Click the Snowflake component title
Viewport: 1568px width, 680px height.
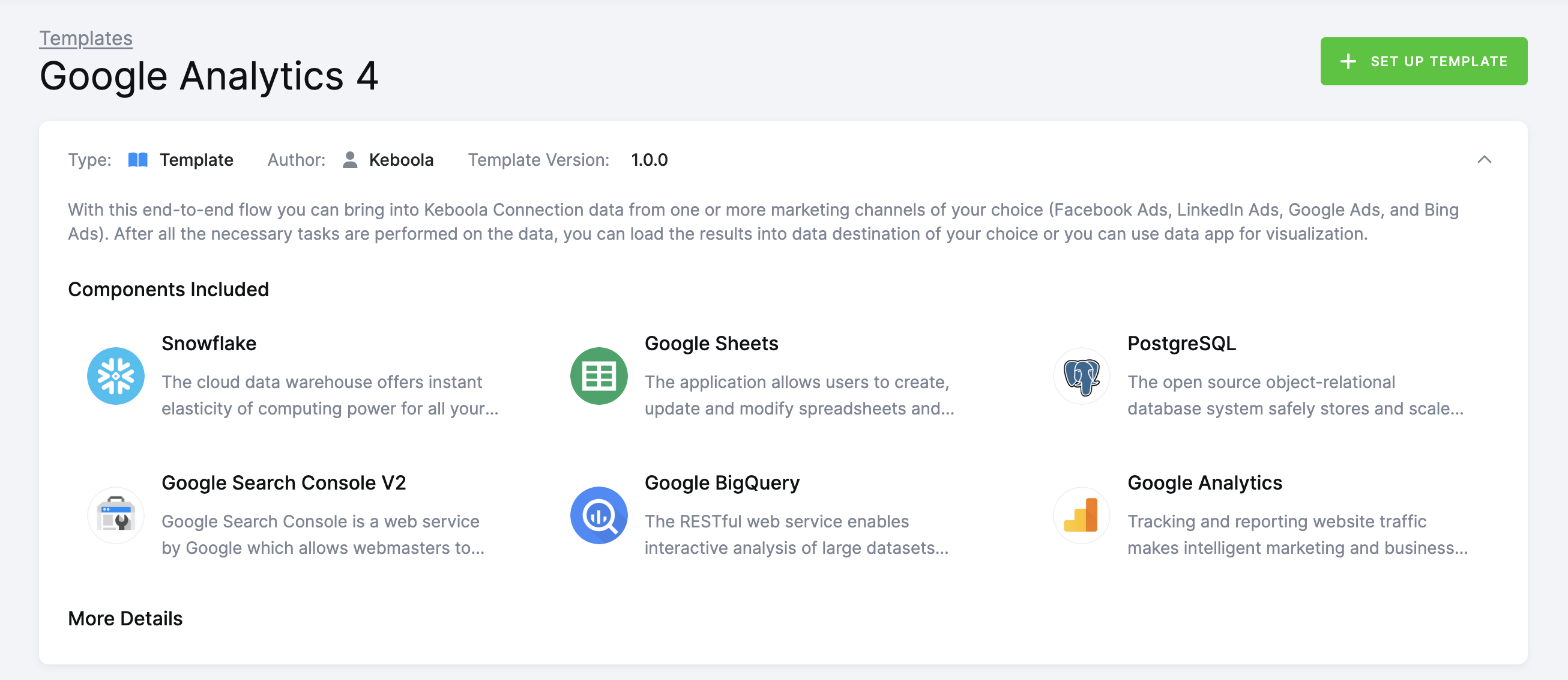pyautogui.click(x=209, y=344)
